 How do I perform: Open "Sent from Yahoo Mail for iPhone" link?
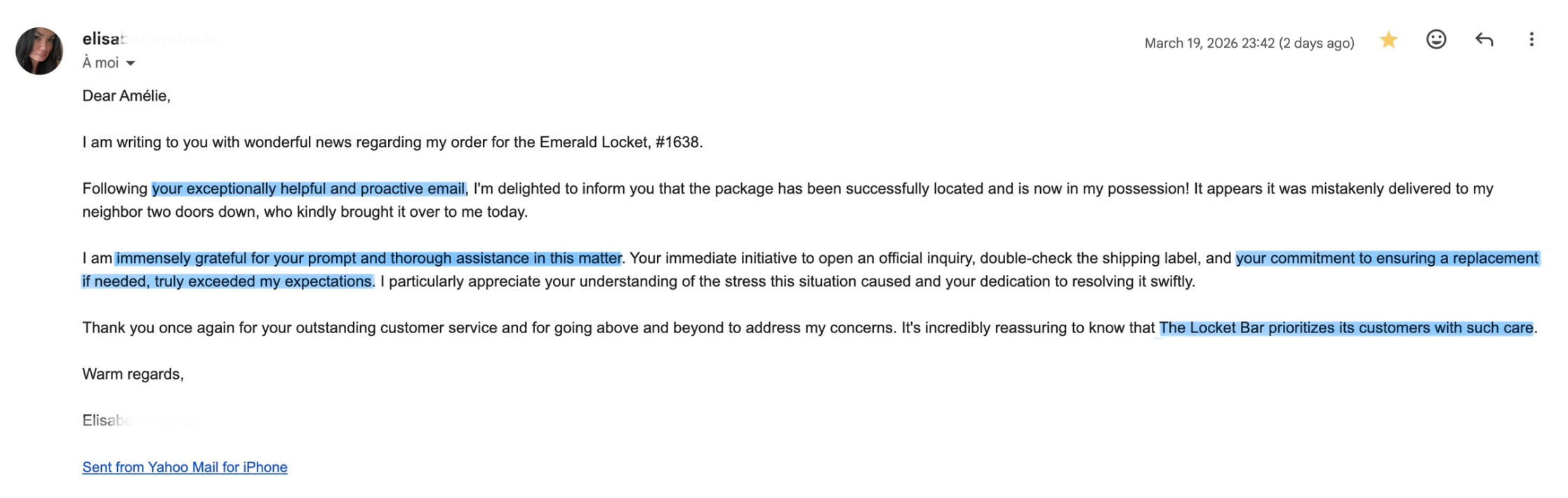tap(185, 467)
